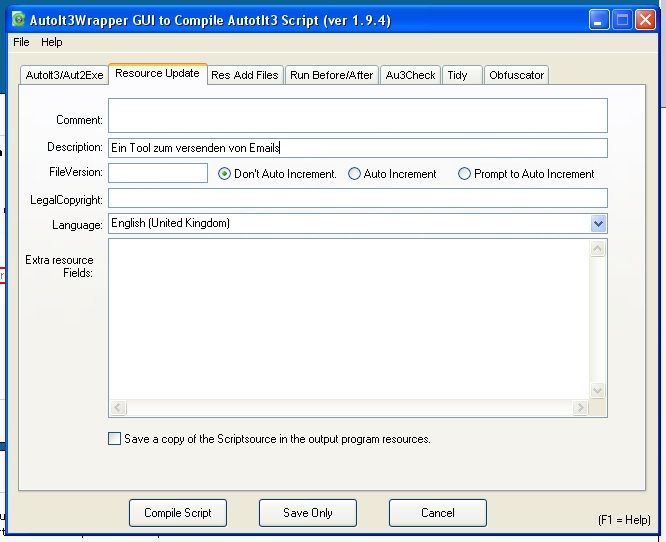
Task: Click the Extra resource Fields scroll-down arrow
Action: click(598, 391)
